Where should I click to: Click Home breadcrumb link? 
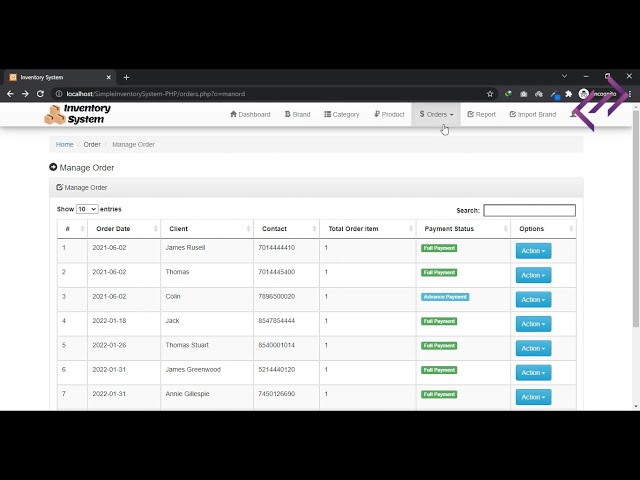click(x=64, y=144)
